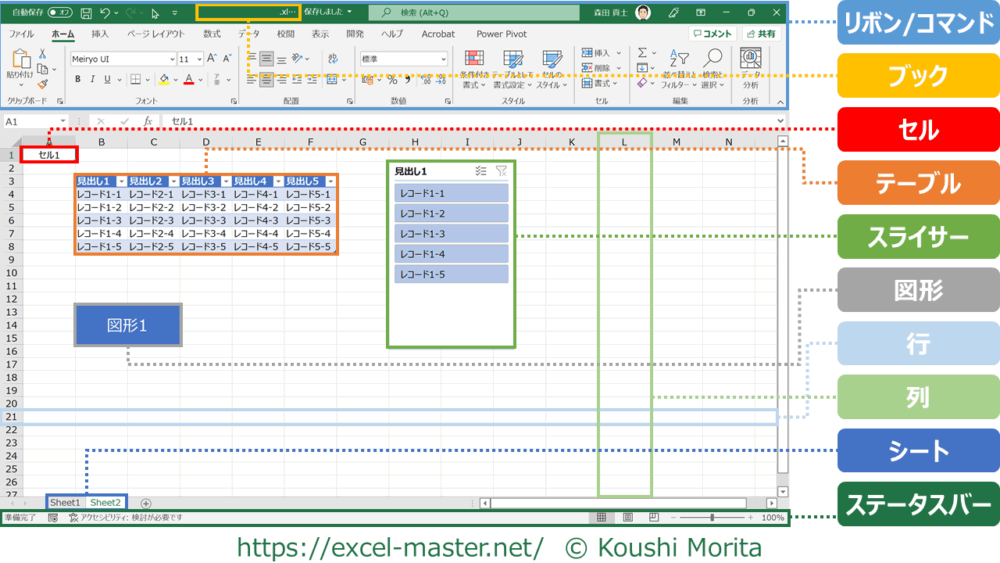
Task: Click the slicer multi-select icon
Action: [x=481, y=171]
